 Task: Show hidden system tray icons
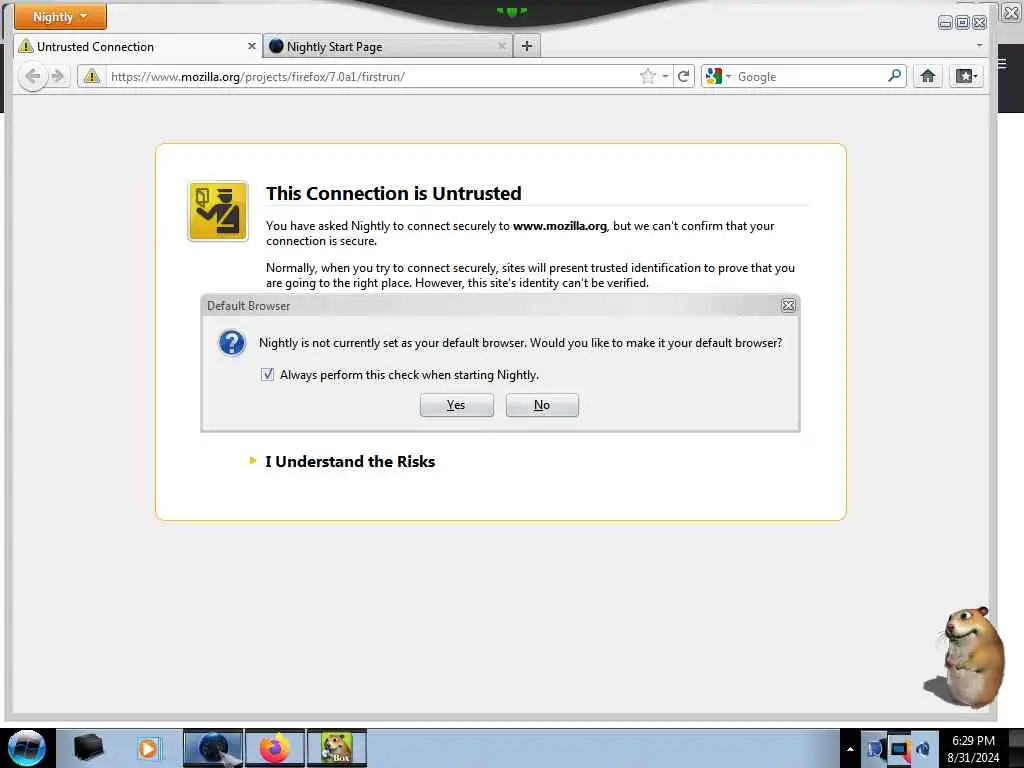850,749
